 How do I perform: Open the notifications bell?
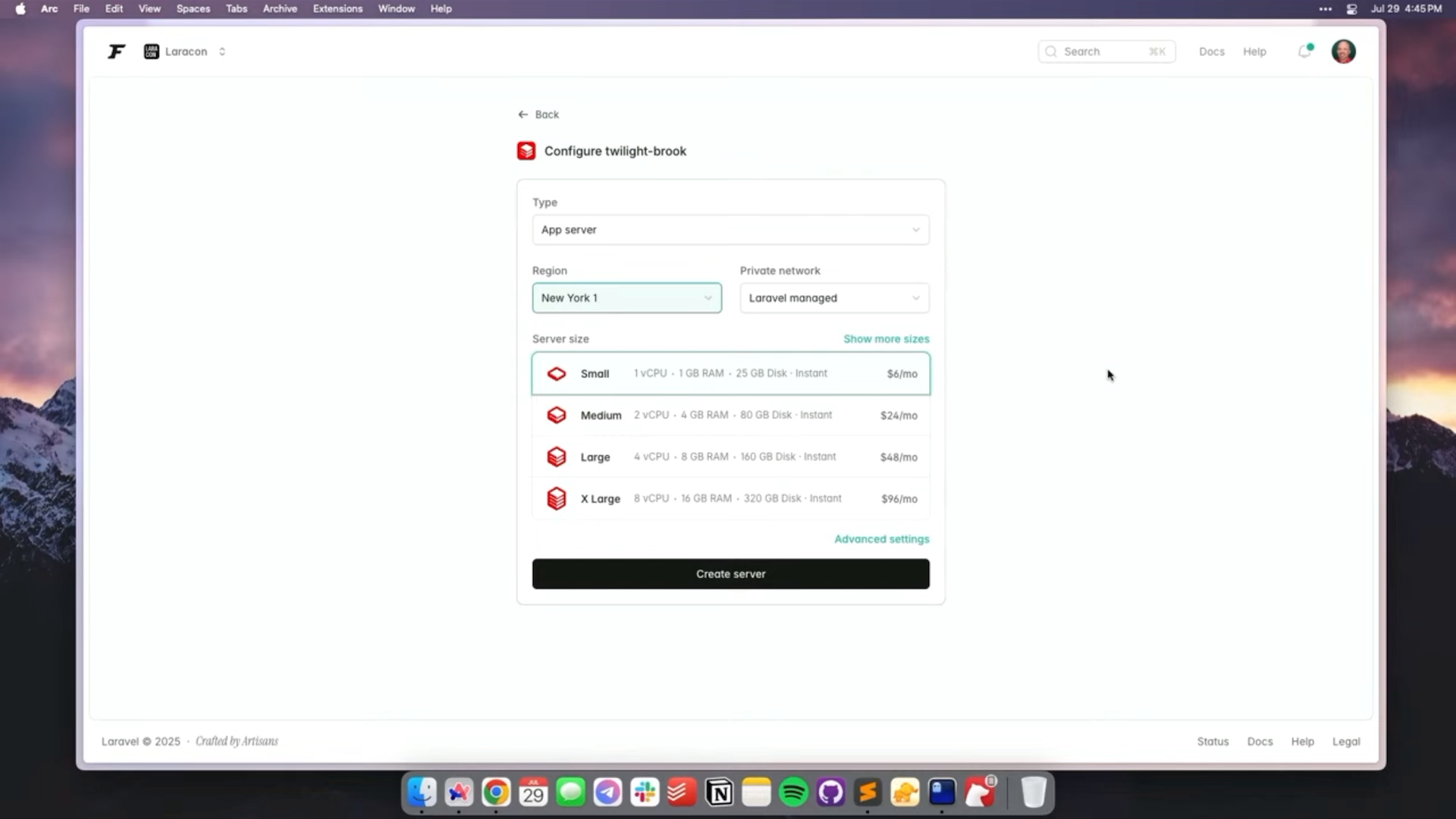[1304, 52]
